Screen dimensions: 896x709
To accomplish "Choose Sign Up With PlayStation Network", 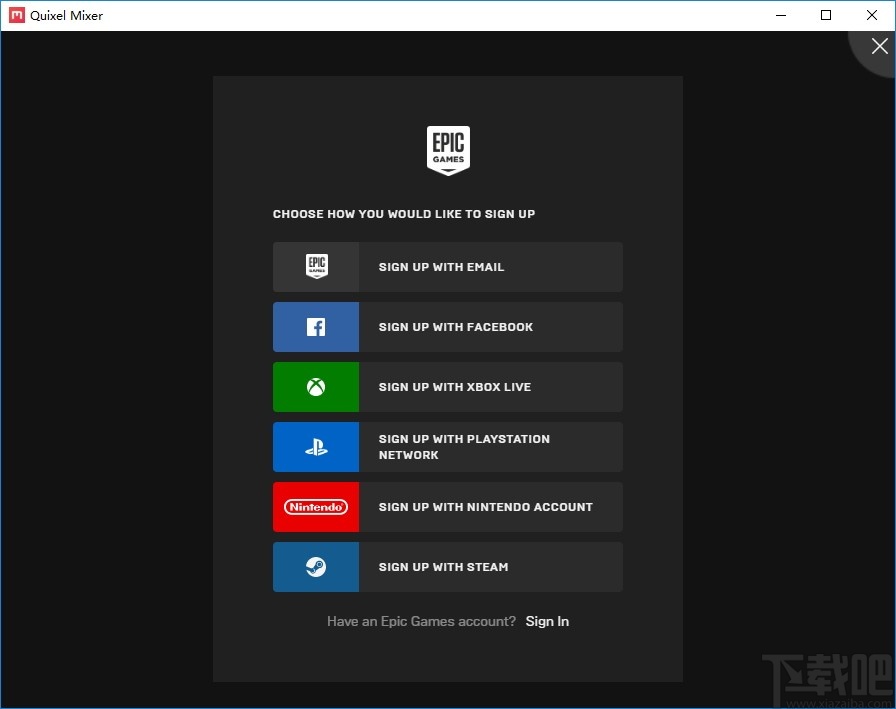I will (x=447, y=447).
